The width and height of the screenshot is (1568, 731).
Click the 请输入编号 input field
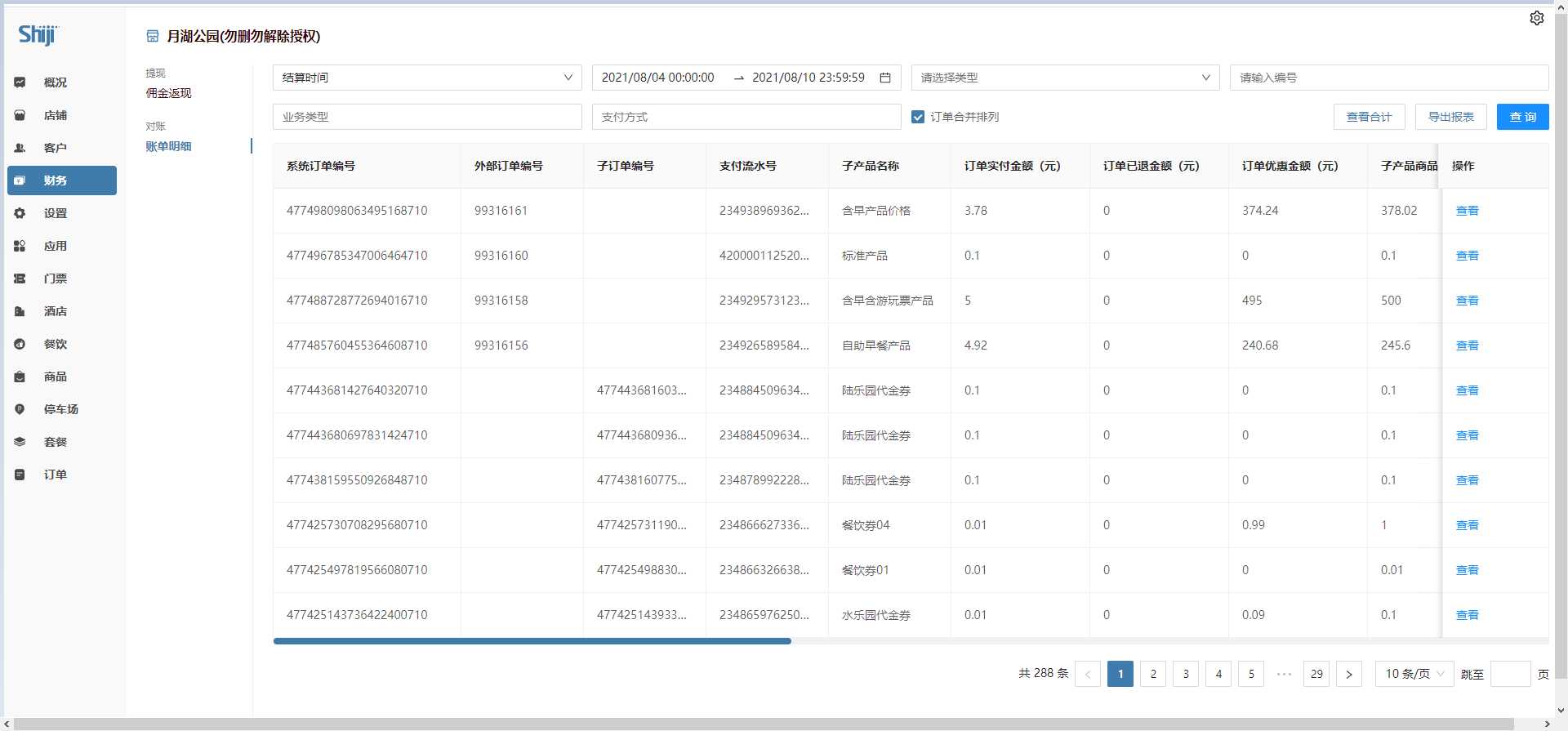tap(1388, 78)
